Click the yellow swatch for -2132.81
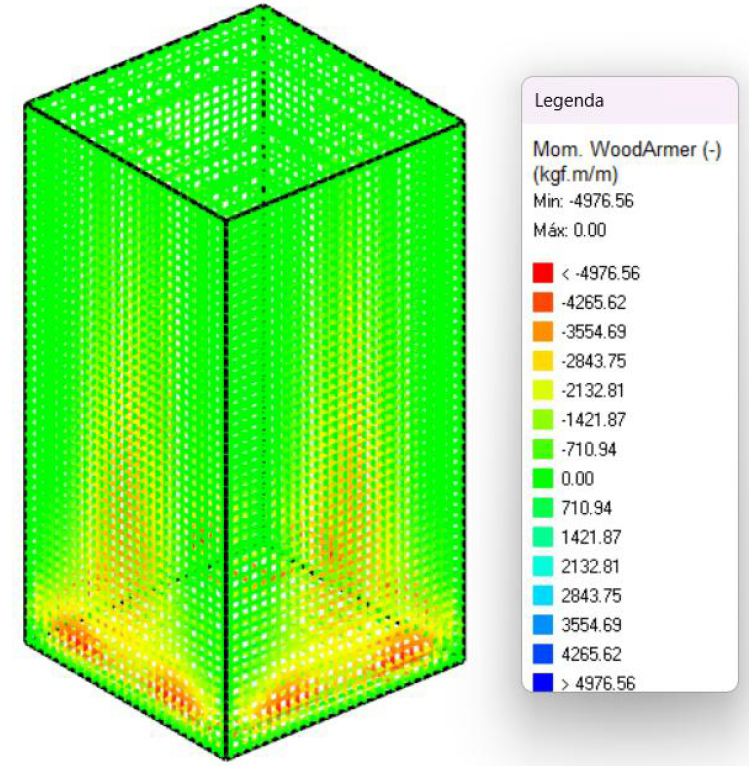 click(543, 390)
